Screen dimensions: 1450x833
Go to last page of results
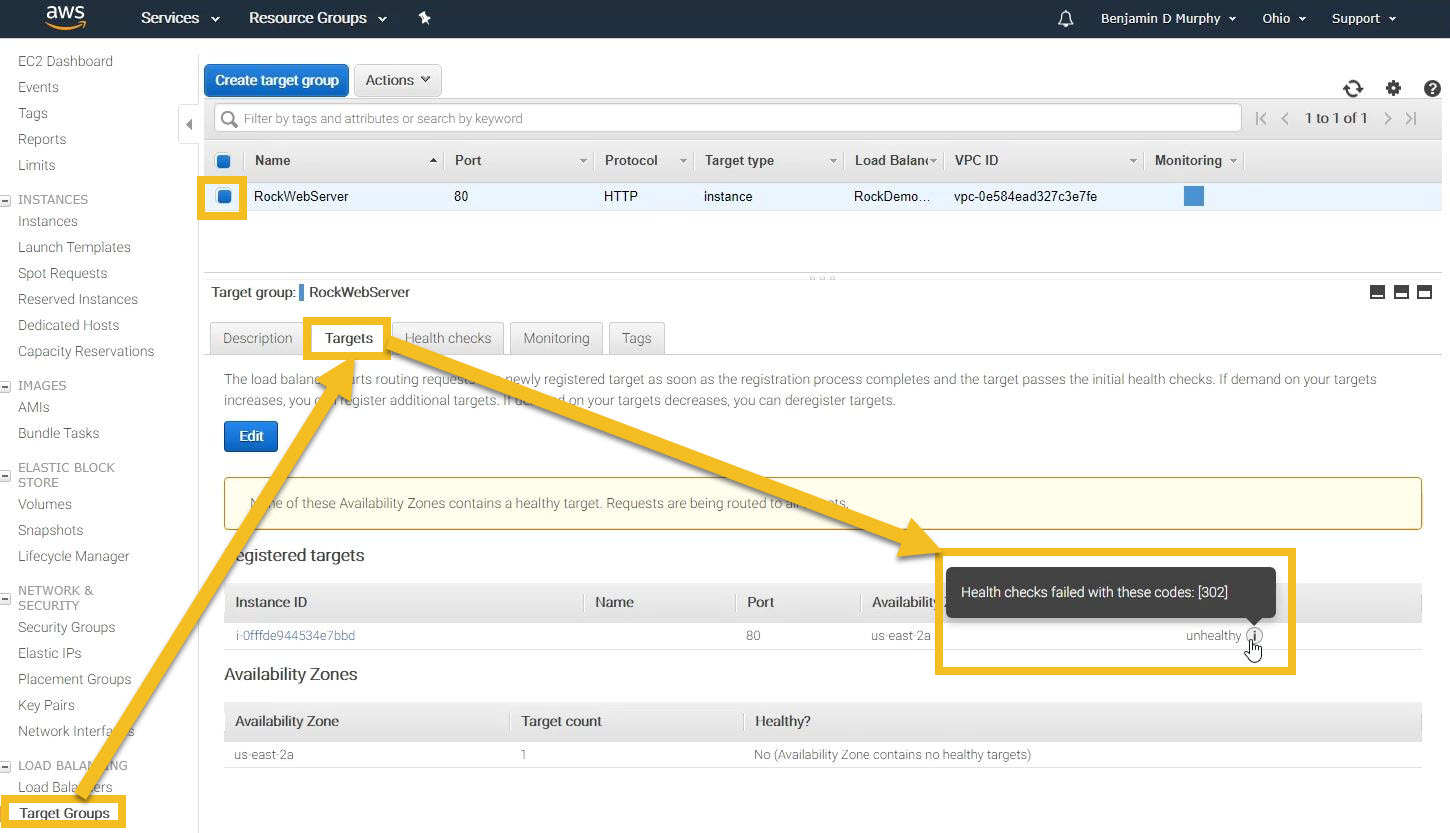point(1411,118)
